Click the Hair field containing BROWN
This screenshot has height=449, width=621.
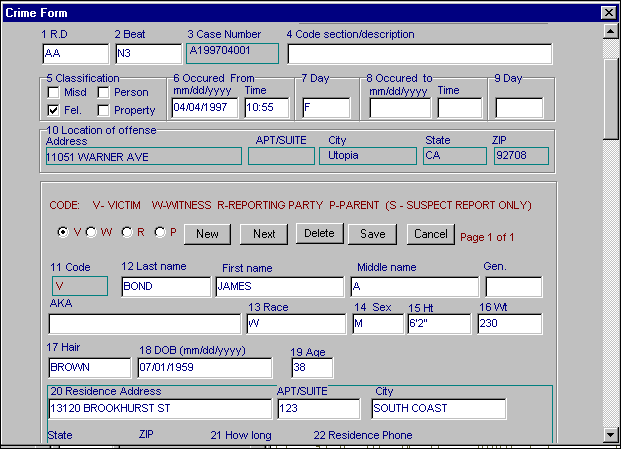tap(90, 368)
